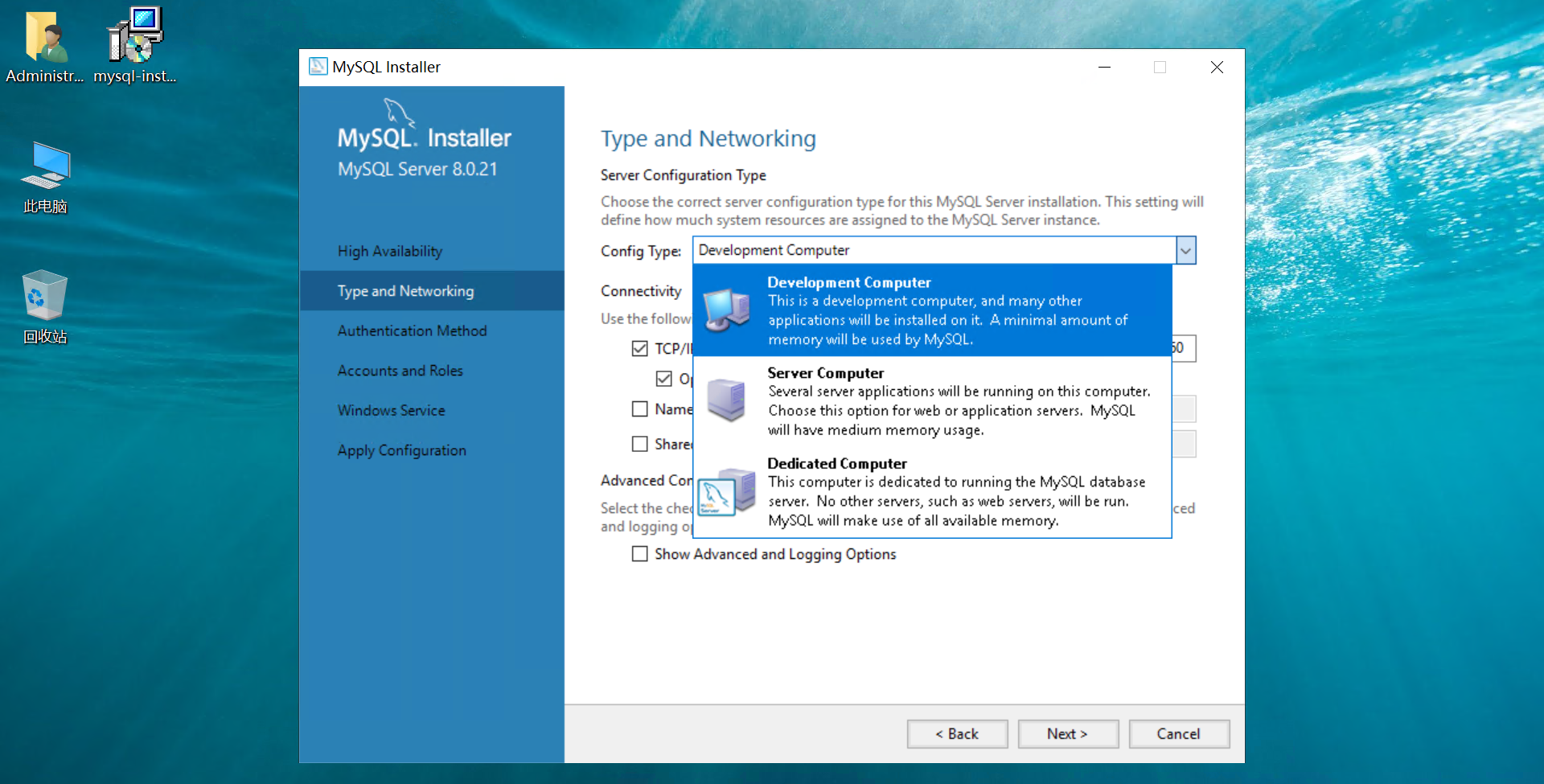Screen dimensions: 1544x784
Task: Open the Administrator folder desktop icon
Action: tap(45, 46)
